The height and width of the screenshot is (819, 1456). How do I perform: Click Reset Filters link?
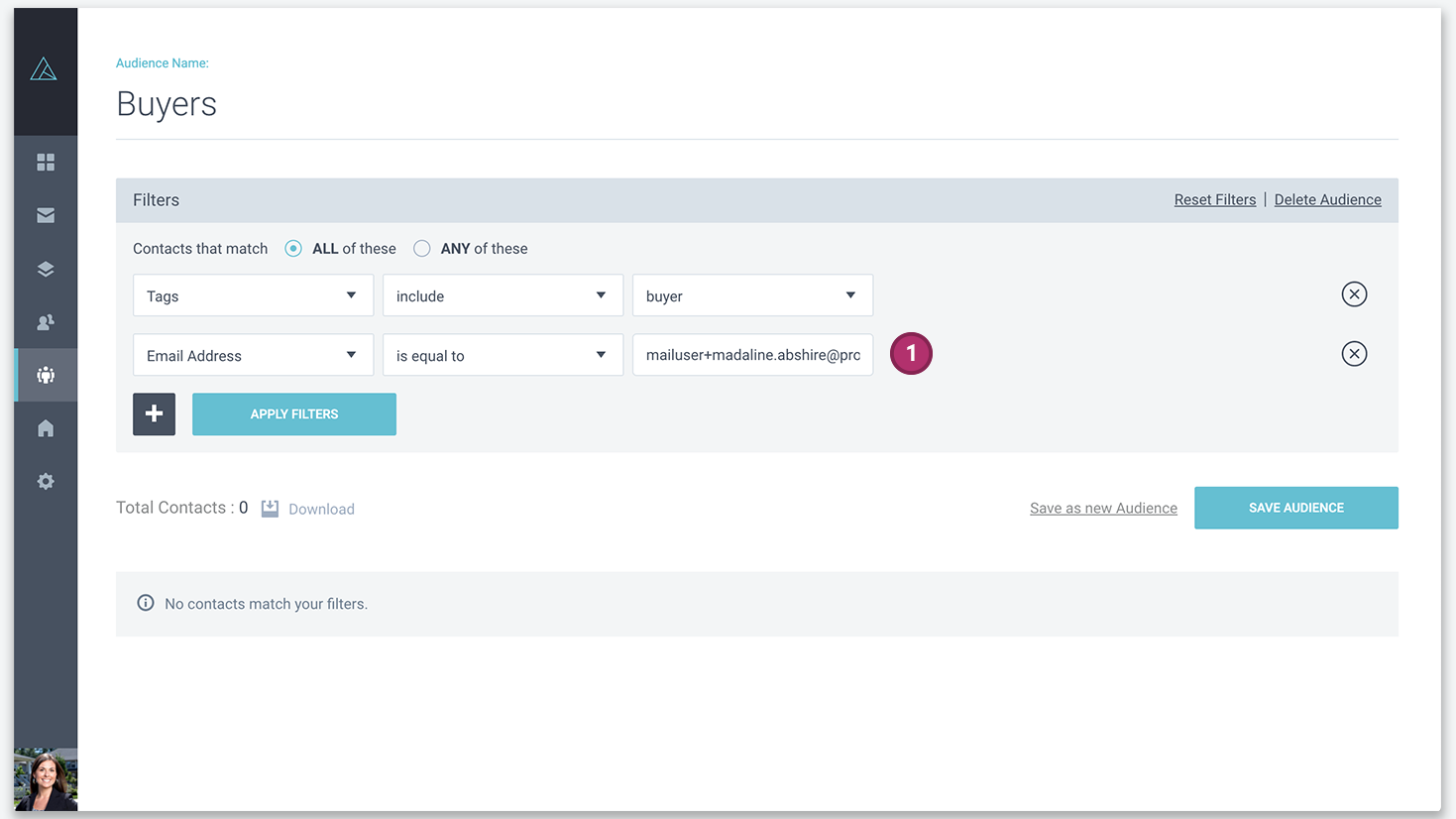[1215, 200]
